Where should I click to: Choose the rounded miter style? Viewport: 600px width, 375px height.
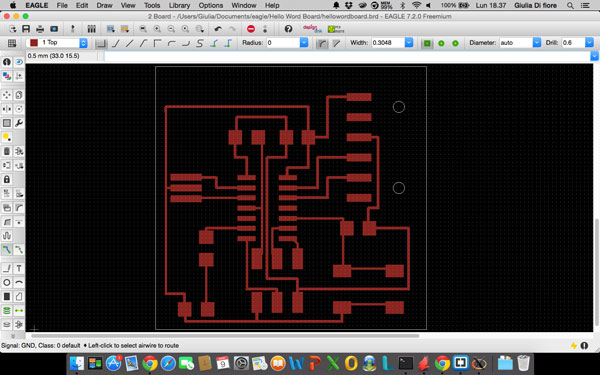point(322,43)
